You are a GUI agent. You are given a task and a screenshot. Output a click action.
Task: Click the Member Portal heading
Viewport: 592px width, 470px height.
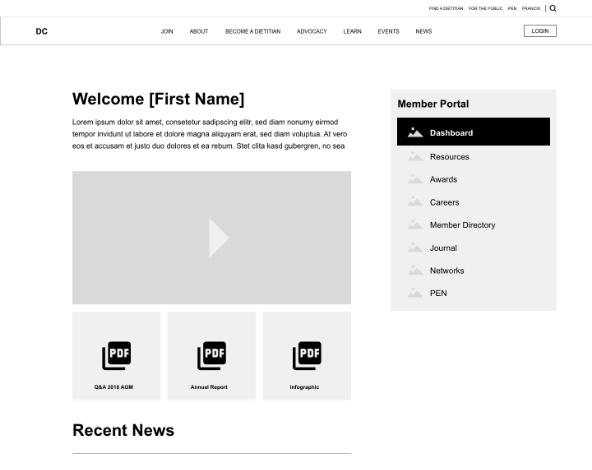[433, 104]
